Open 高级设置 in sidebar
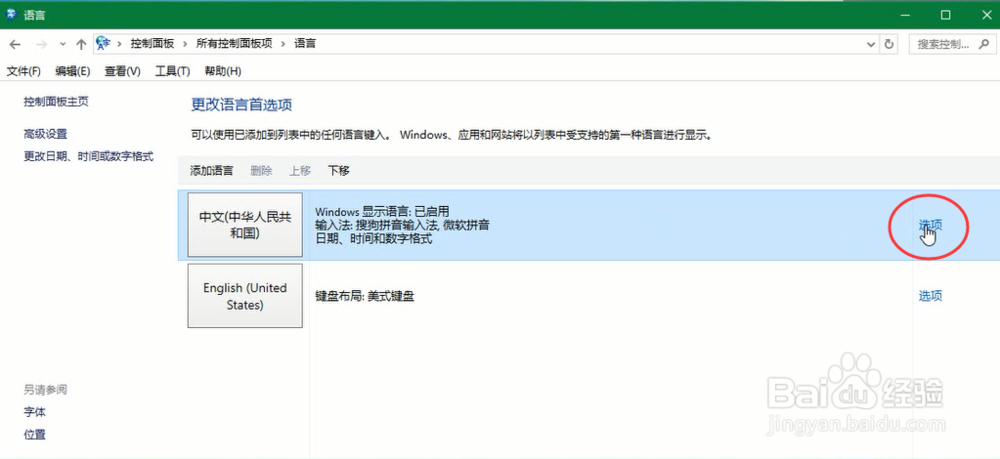This screenshot has height=459, width=1000. tap(45, 134)
